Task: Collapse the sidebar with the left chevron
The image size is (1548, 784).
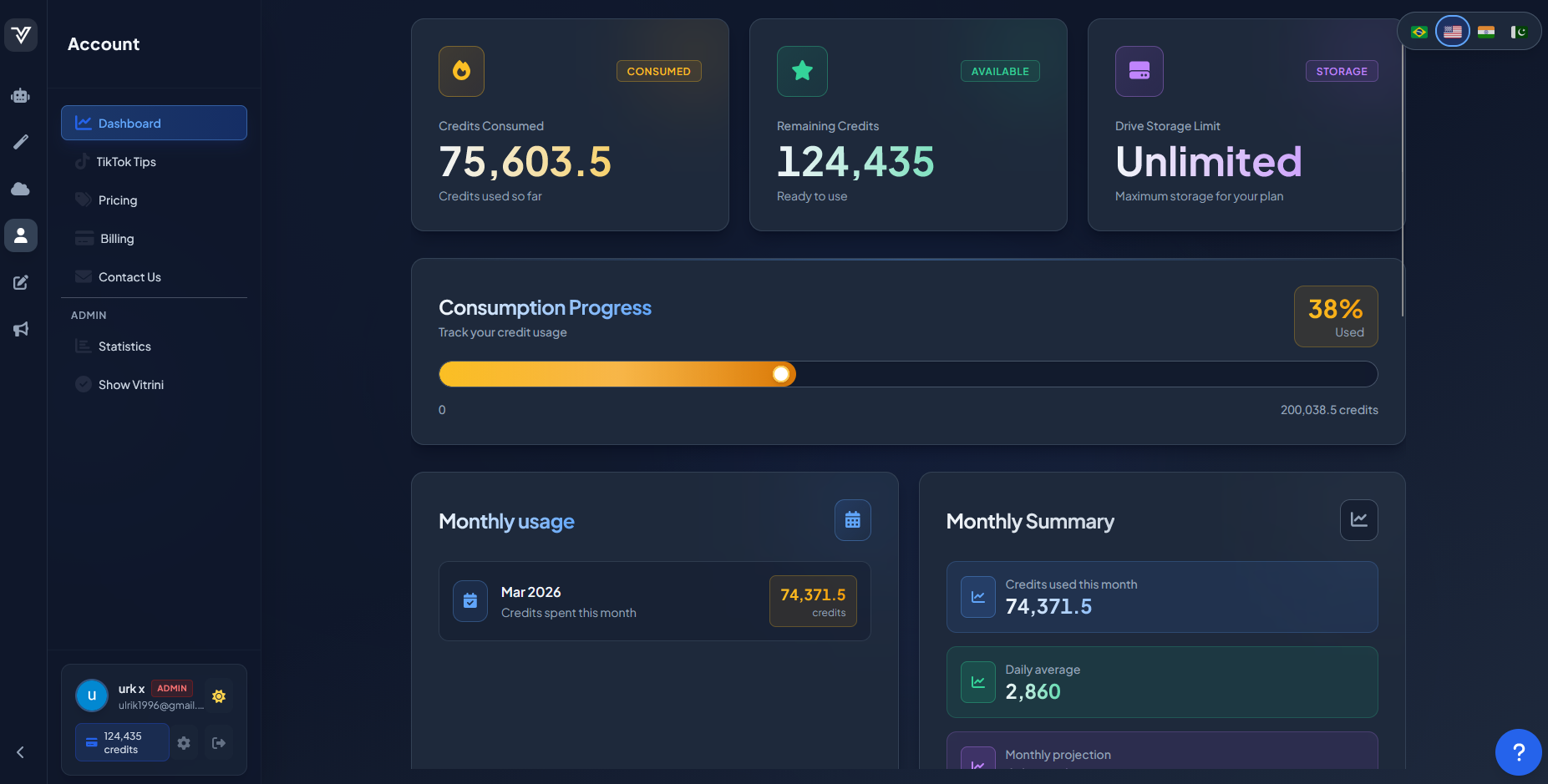Action: 21,752
